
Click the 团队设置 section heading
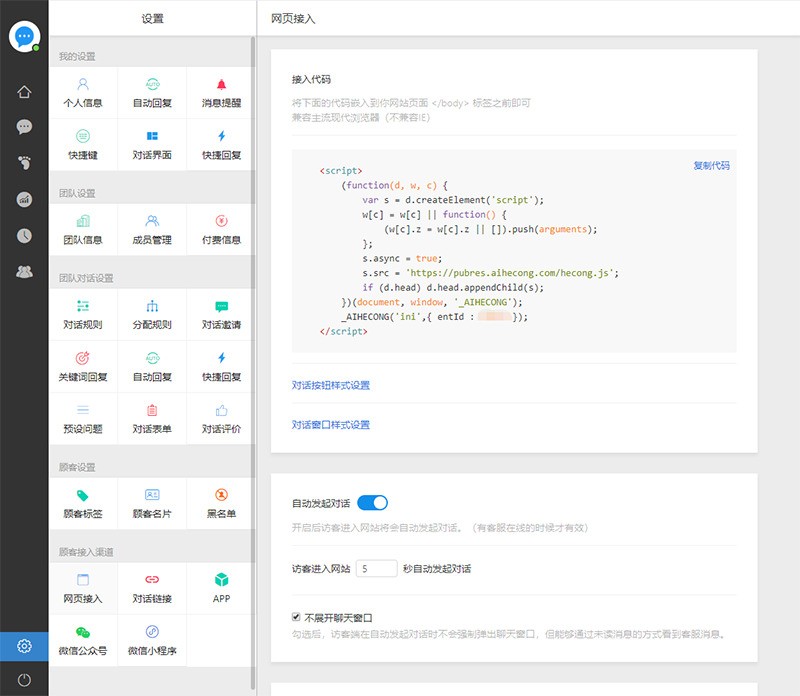coord(77,193)
